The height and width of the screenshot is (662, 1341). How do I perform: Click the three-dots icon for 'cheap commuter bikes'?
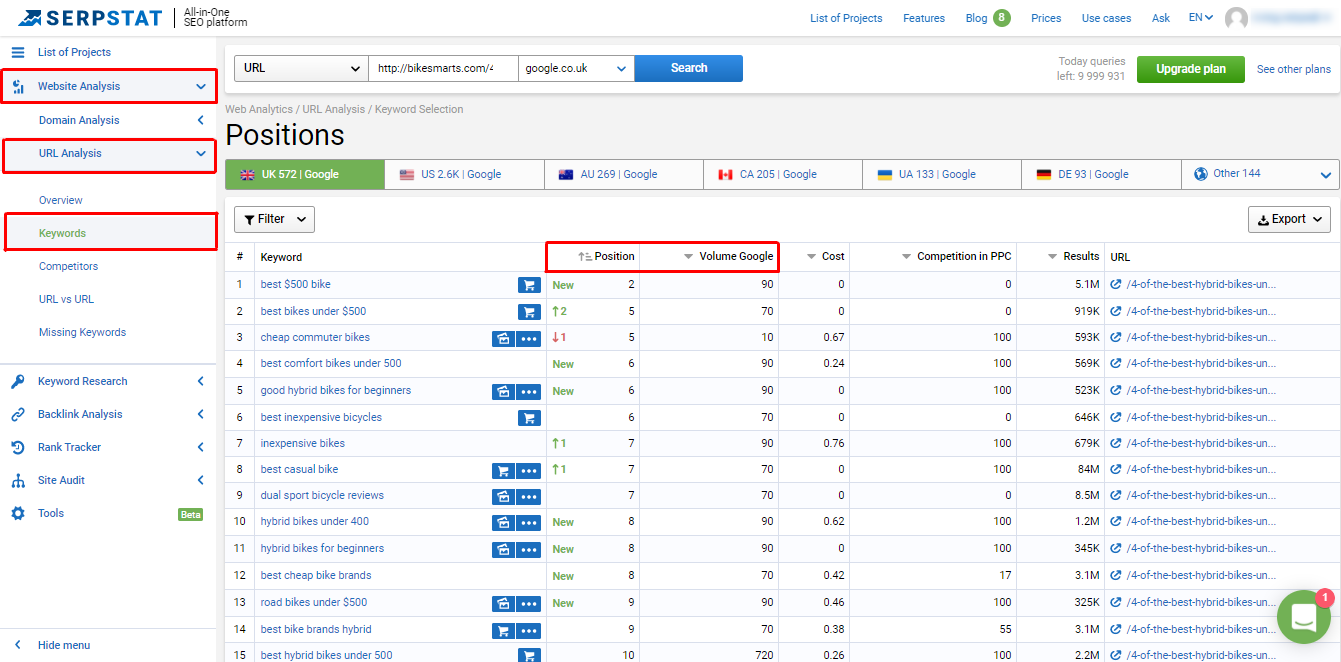point(529,338)
